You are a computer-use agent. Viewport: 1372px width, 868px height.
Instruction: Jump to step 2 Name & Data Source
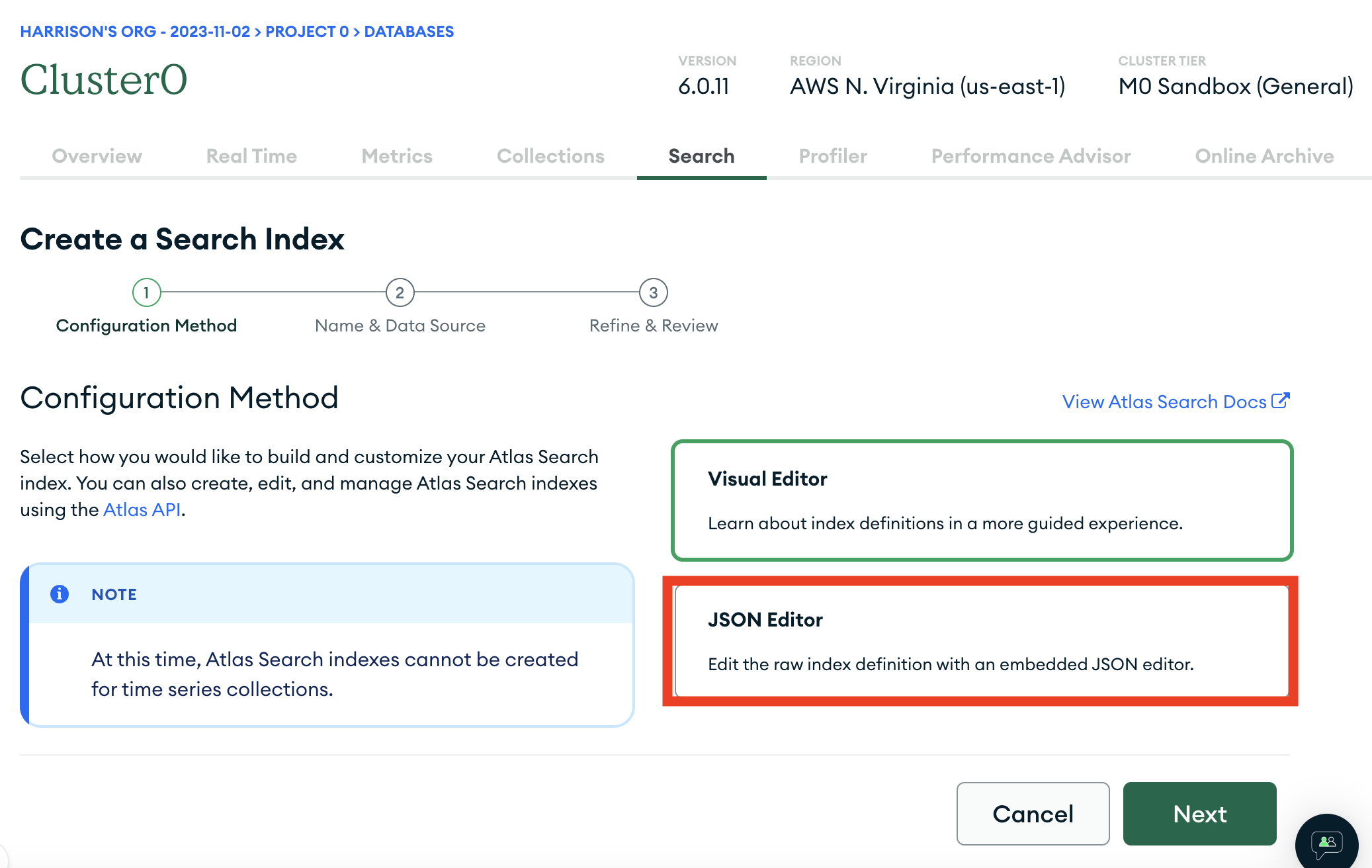point(400,292)
